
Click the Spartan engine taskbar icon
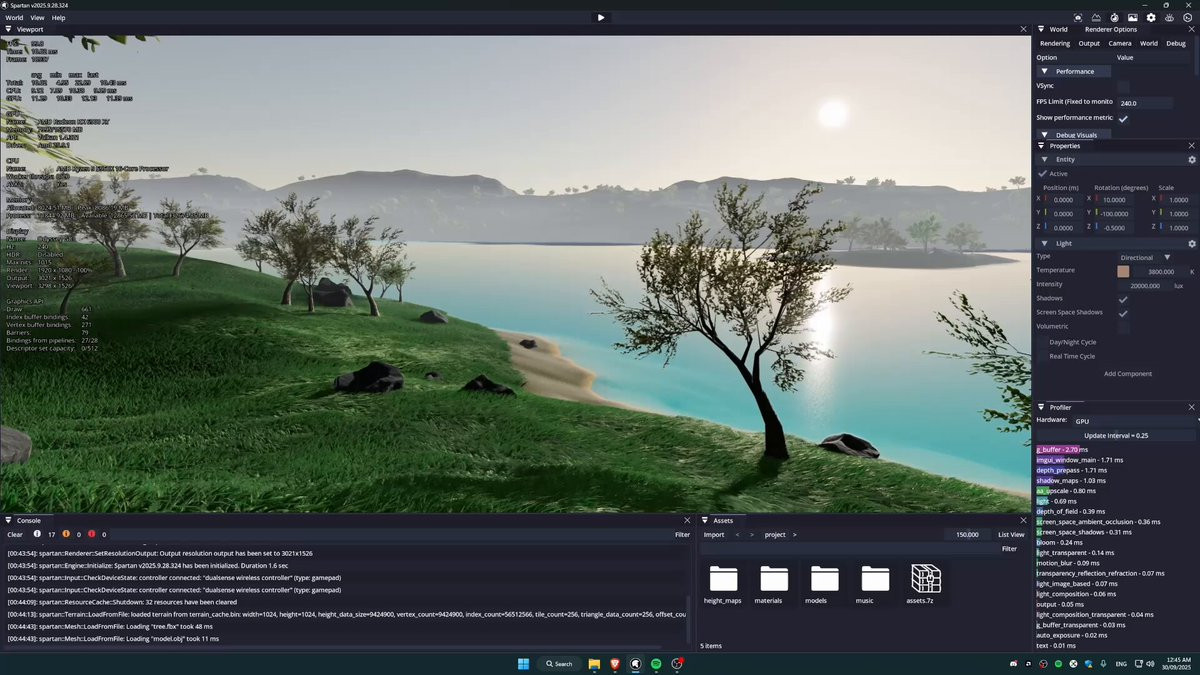pos(636,664)
